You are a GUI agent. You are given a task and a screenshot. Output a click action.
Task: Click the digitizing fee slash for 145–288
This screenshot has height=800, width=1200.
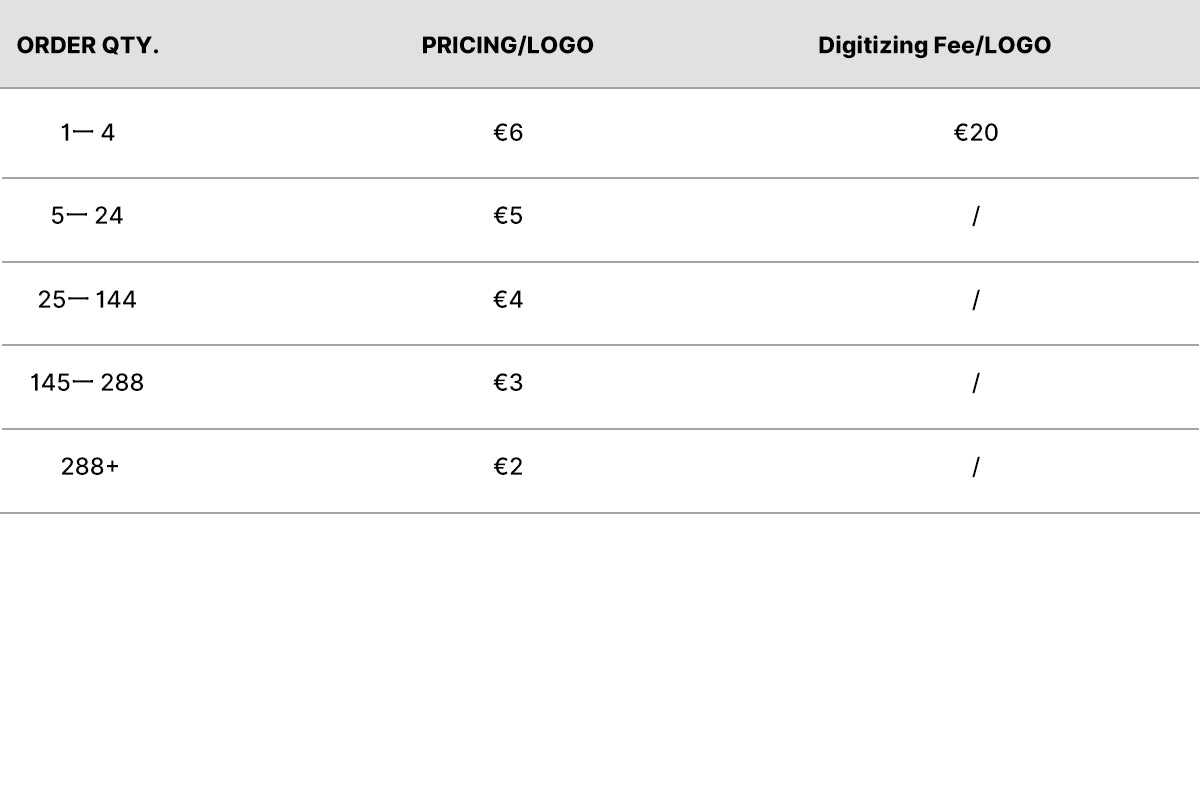click(x=975, y=383)
